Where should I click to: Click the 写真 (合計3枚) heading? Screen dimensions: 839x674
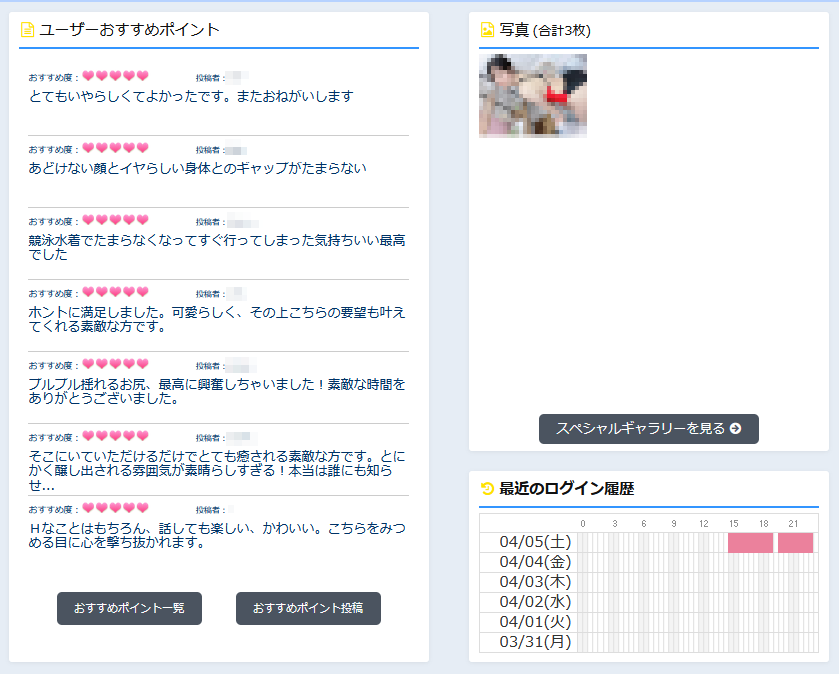pos(545,30)
